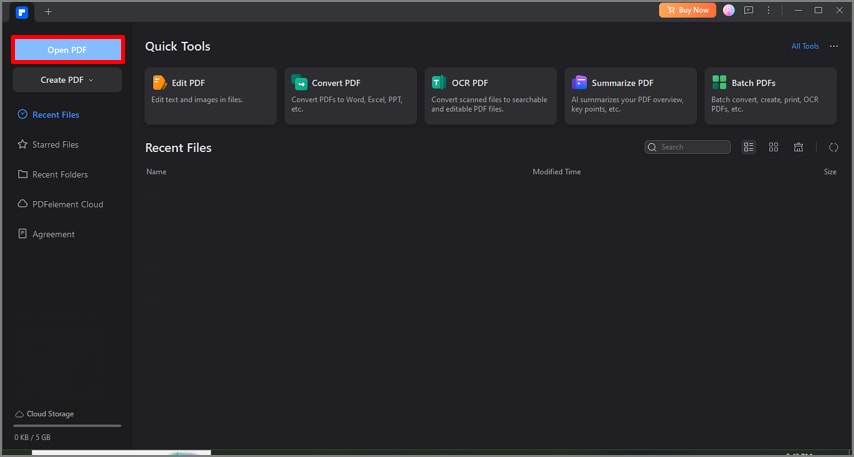The height and width of the screenshot is (457, 854).
Task: Switch to list view layout
Action: (x=748, y=147)
